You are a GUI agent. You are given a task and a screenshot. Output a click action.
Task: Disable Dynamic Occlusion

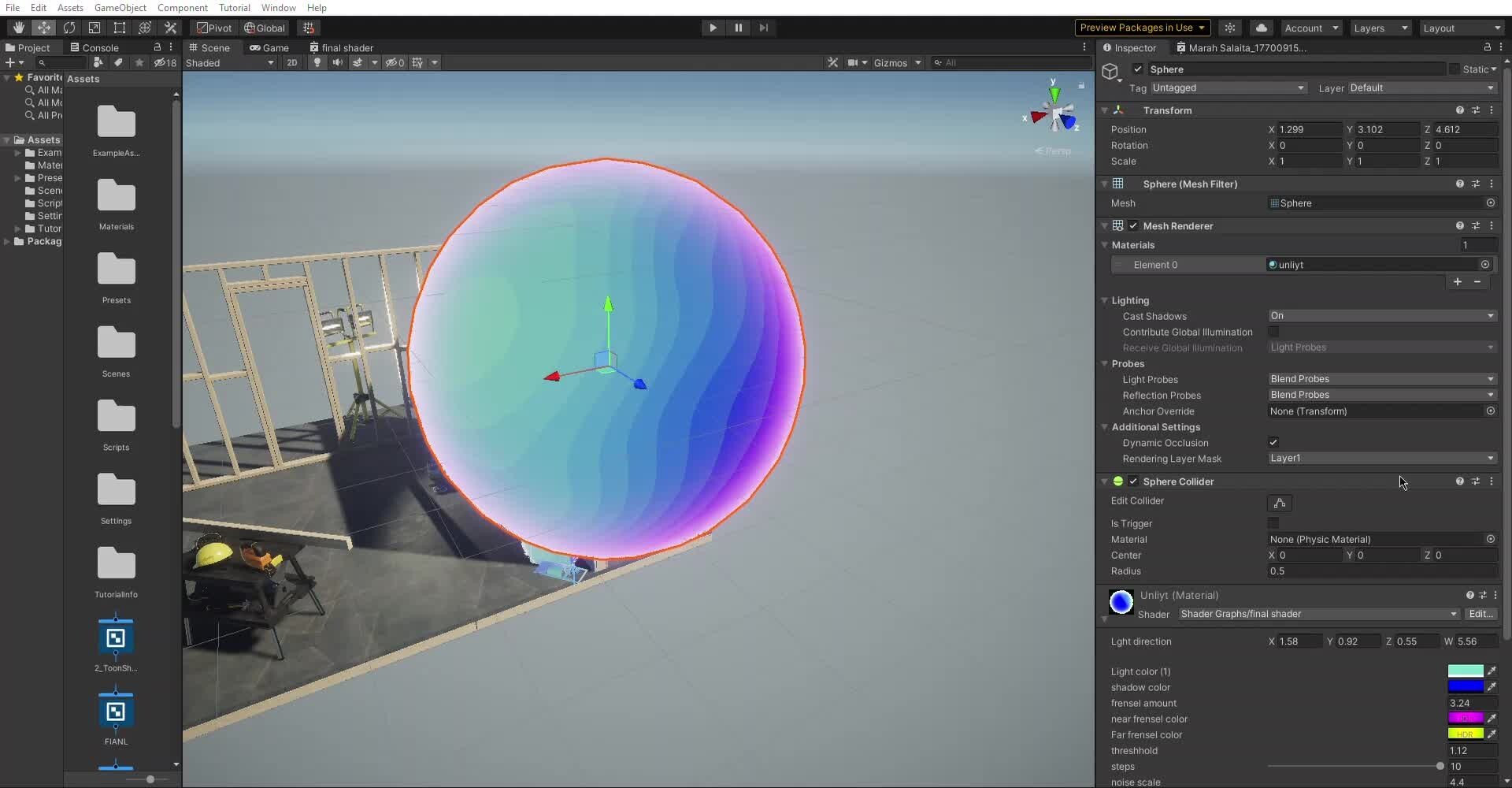[1273, 442]
